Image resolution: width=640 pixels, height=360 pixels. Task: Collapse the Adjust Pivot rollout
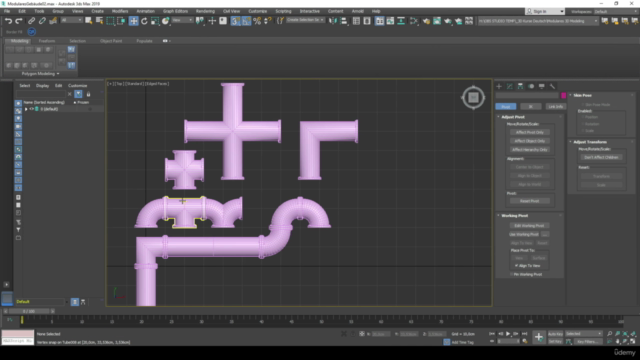click(x=513, y=117)
